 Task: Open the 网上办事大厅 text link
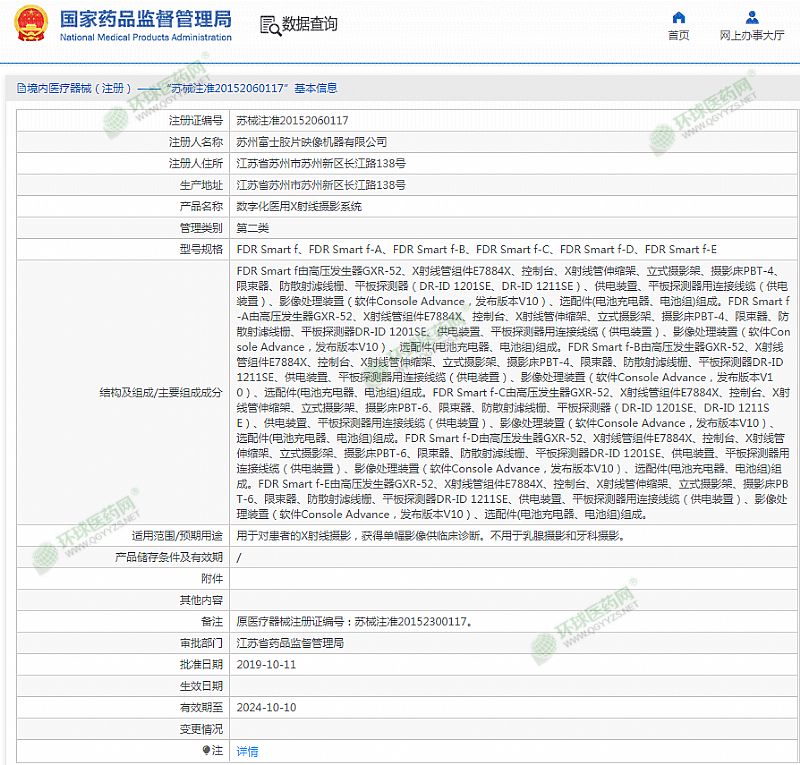coord(751,36)
